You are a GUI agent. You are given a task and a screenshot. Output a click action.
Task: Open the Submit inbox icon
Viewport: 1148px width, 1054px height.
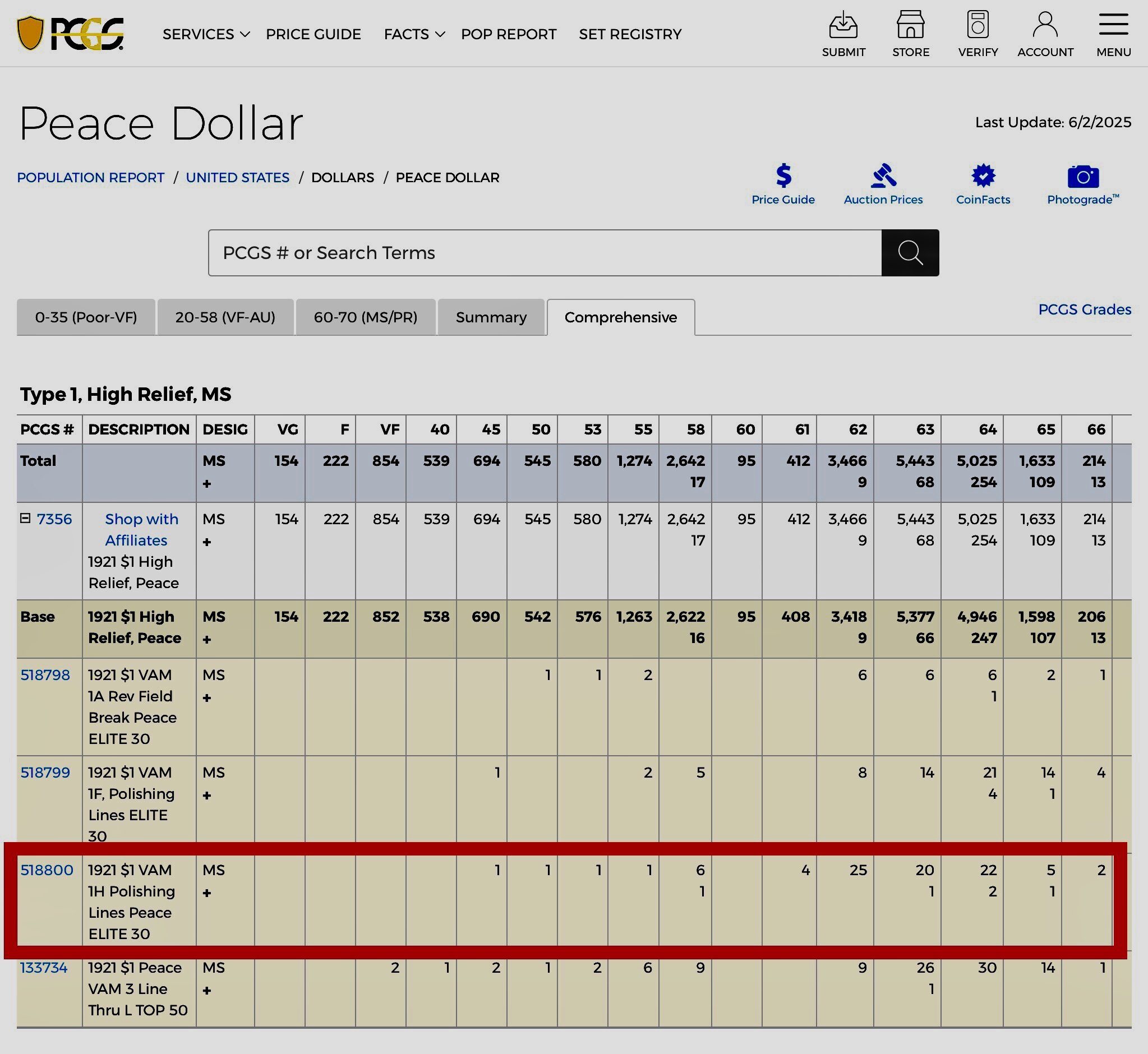point(843,25)
